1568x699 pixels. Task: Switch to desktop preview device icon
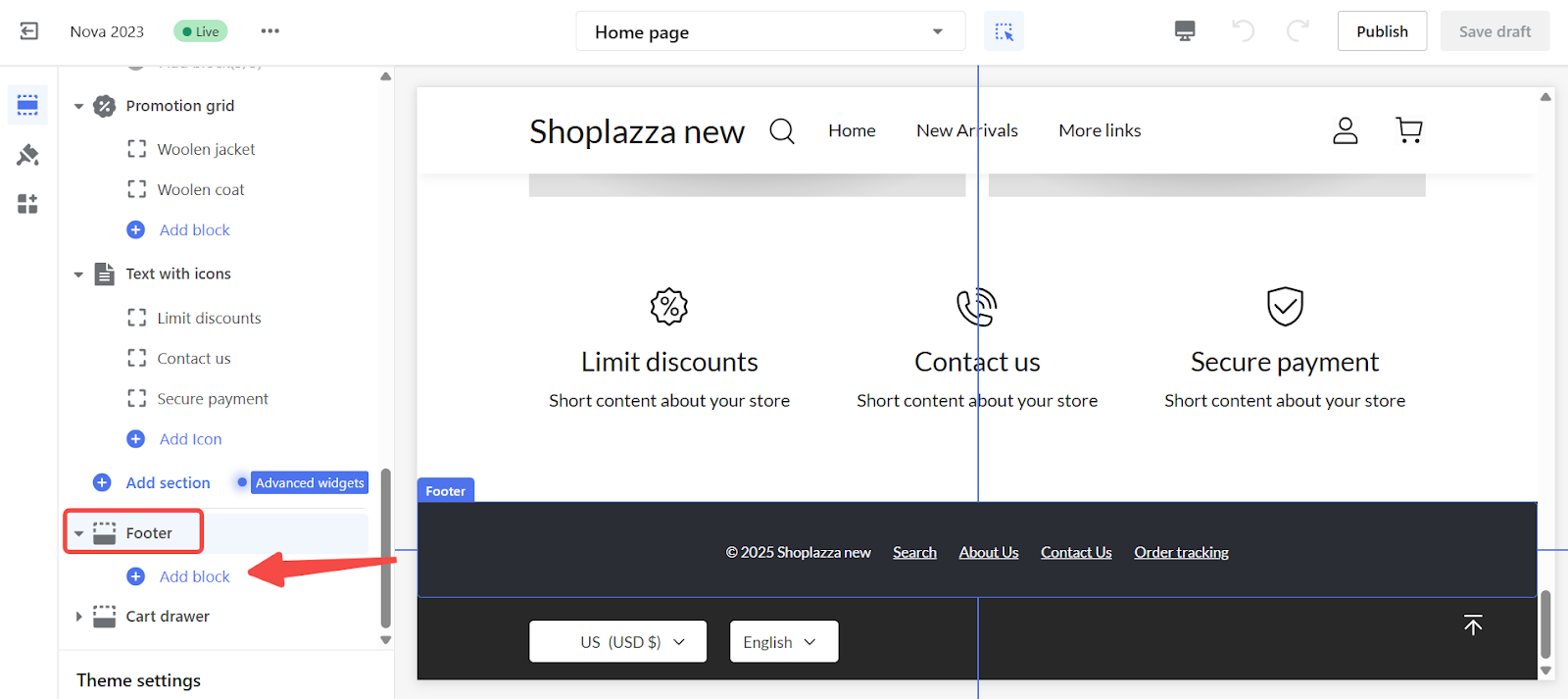click(x=1185, y=31)
